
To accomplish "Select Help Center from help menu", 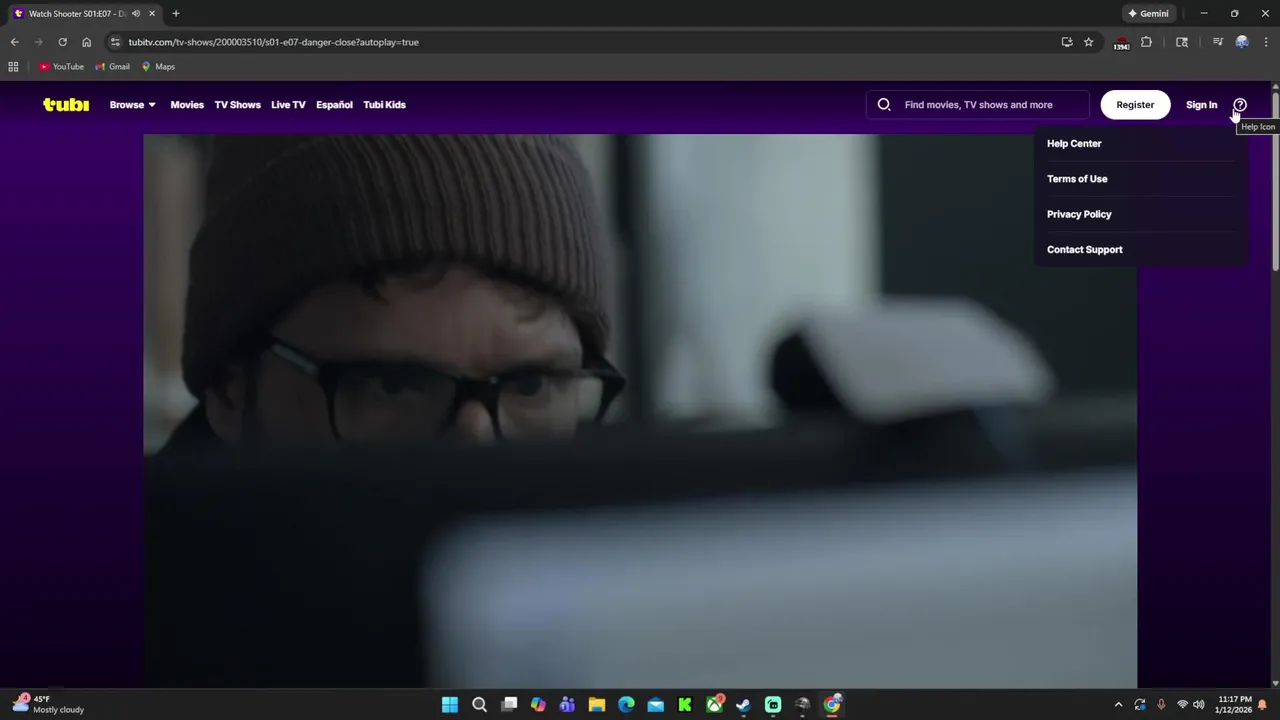I will [1074, 143].
